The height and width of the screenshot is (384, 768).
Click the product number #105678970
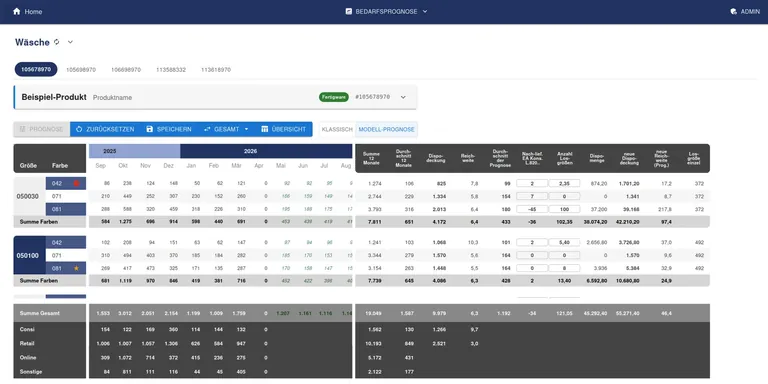click(x=373, y=97)
